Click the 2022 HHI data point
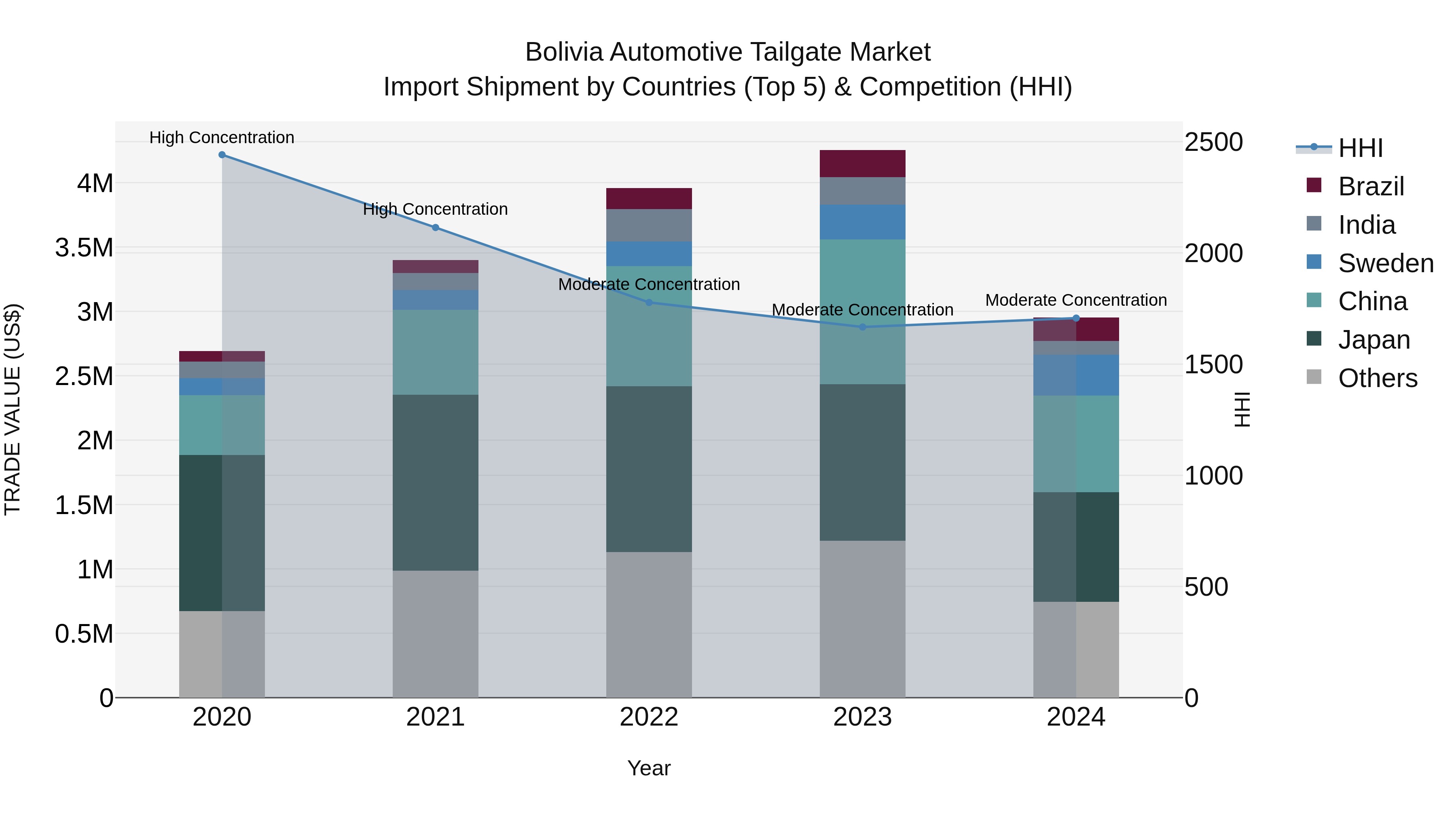 649,303
